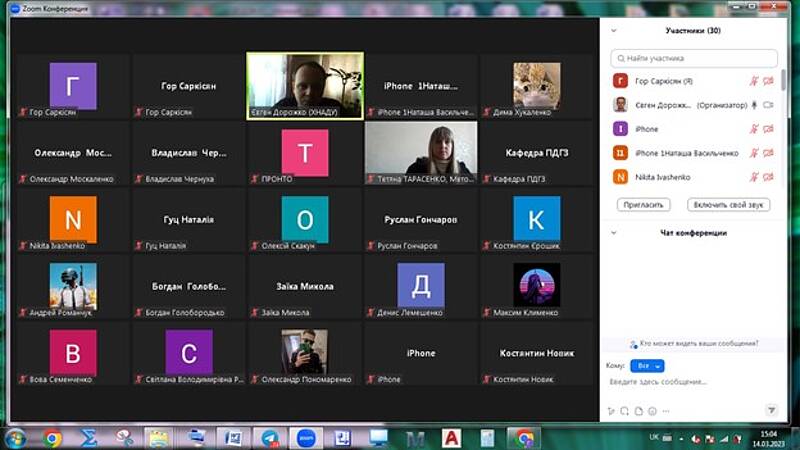
Task: Open Google Chrome from the taskbar
Action: [52, 438]
